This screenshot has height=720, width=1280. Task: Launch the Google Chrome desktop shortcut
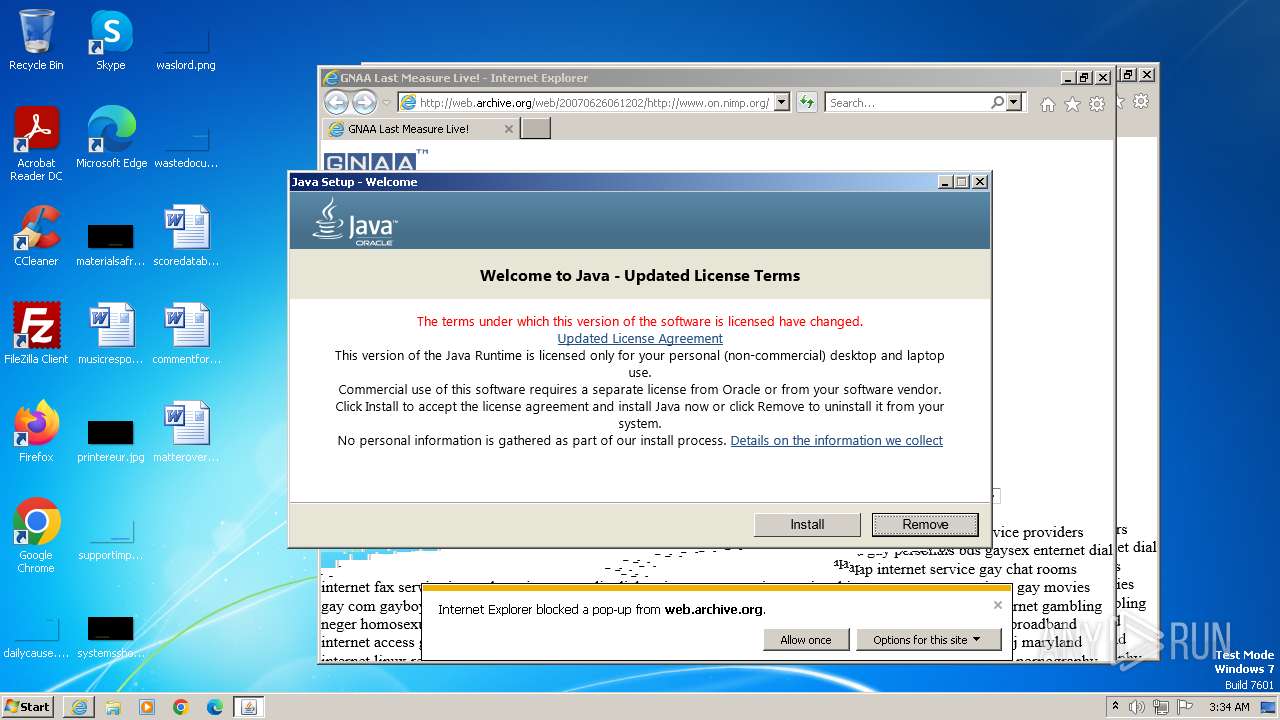pos(36,536)
